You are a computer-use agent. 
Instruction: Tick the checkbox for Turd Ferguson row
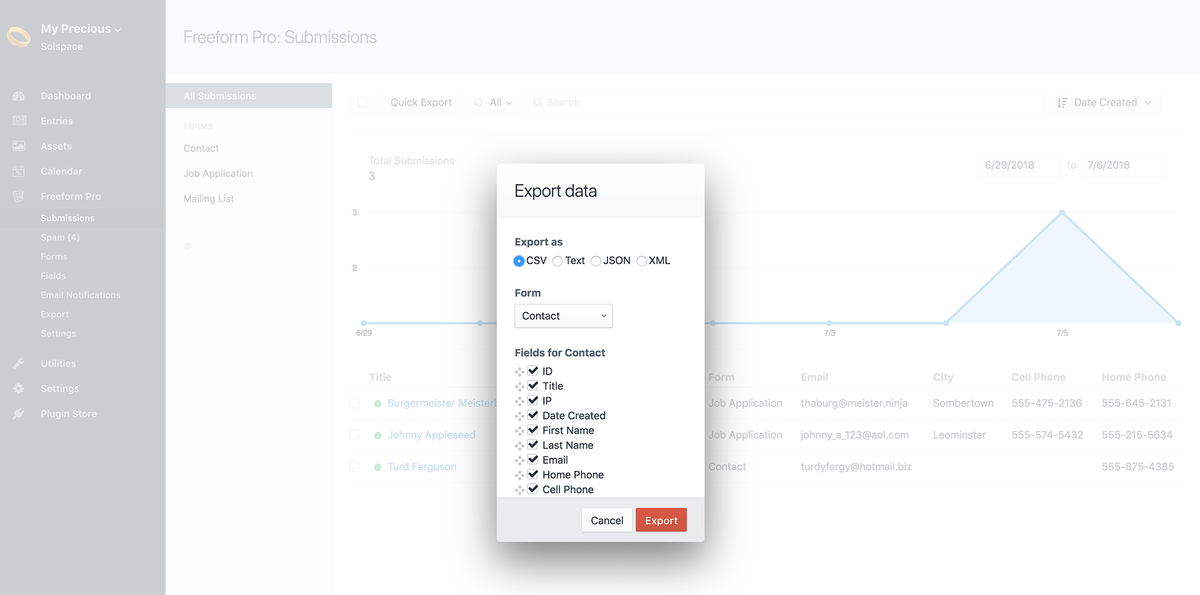[354, 467]
